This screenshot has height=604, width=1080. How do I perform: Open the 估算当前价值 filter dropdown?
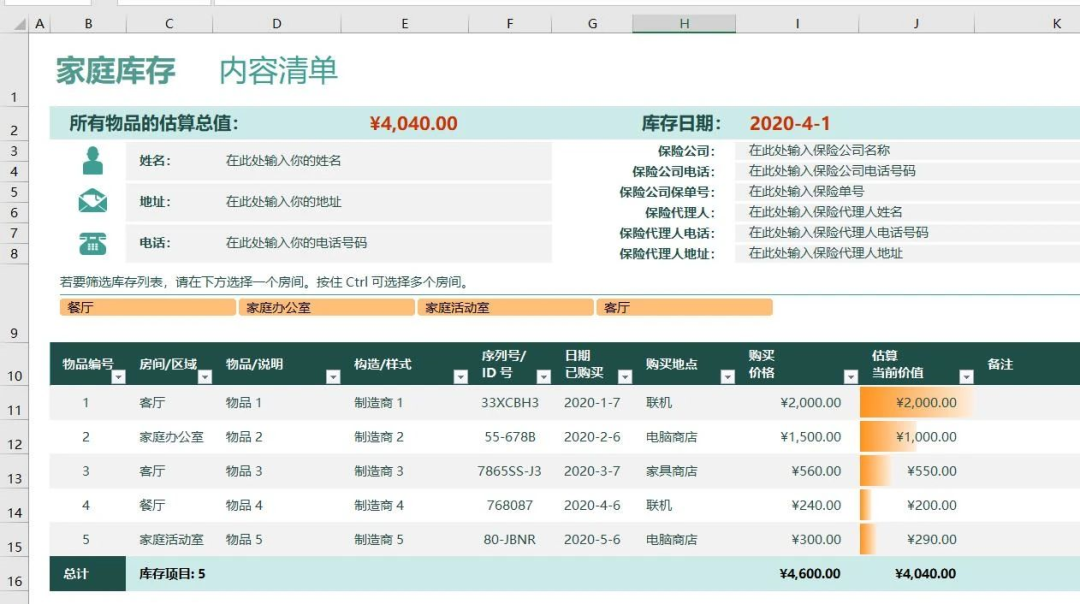pyautogui.click(x=966, y=377)
